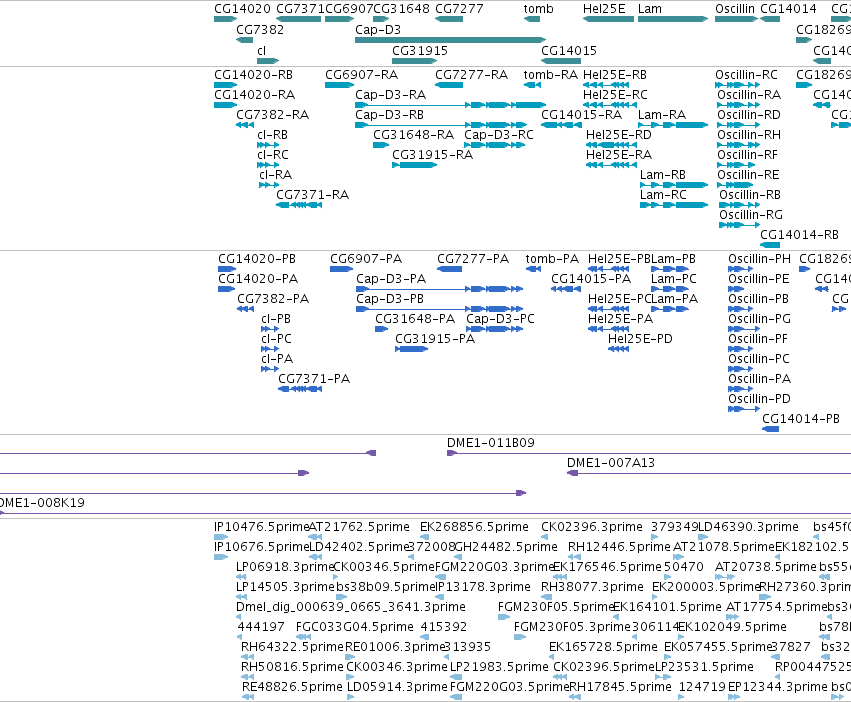Click transcript label CG7277-RA
This screenshot has height=702, width=851.
click(x=472, y=74)
